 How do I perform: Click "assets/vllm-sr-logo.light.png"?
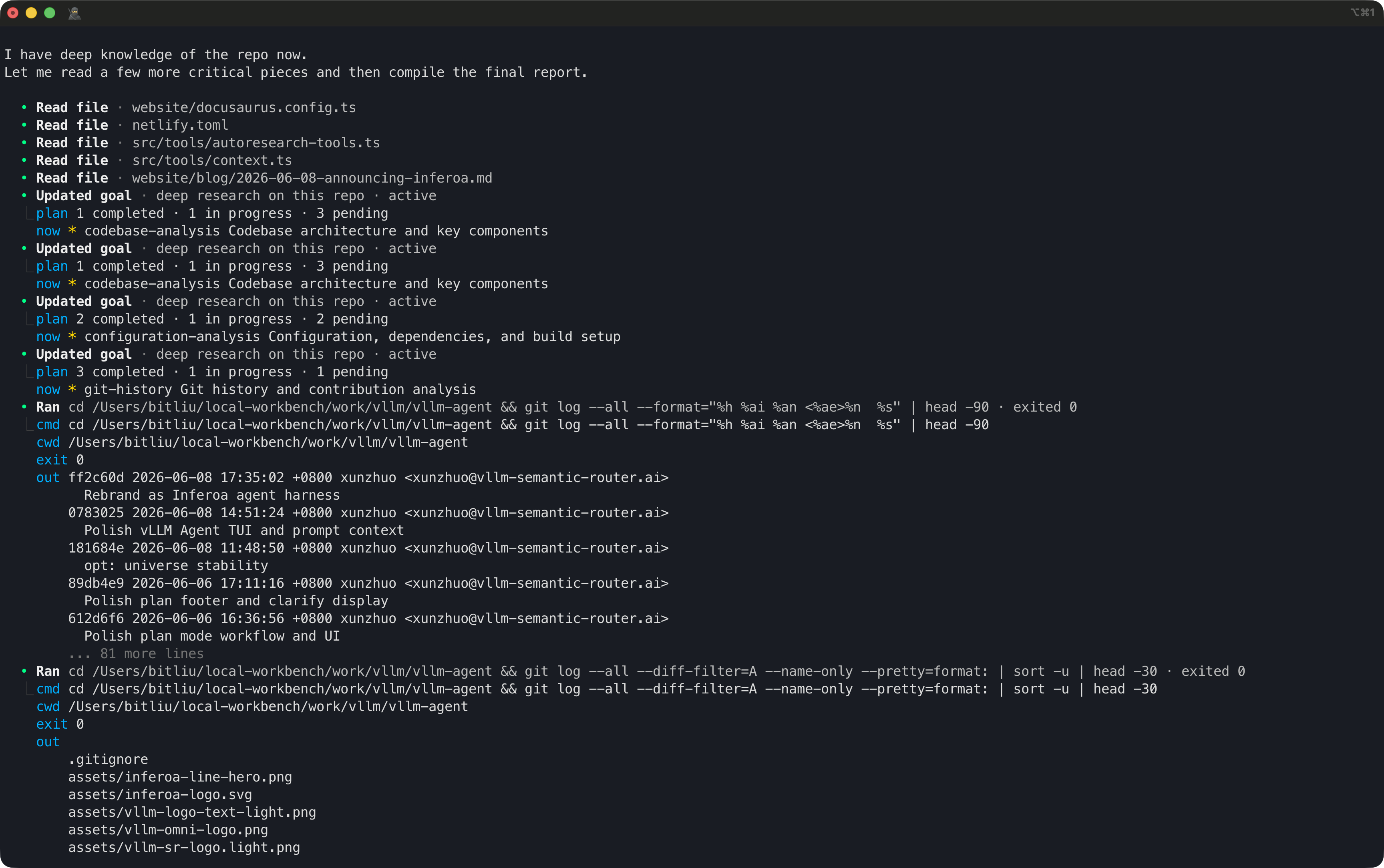pos(184,847)
